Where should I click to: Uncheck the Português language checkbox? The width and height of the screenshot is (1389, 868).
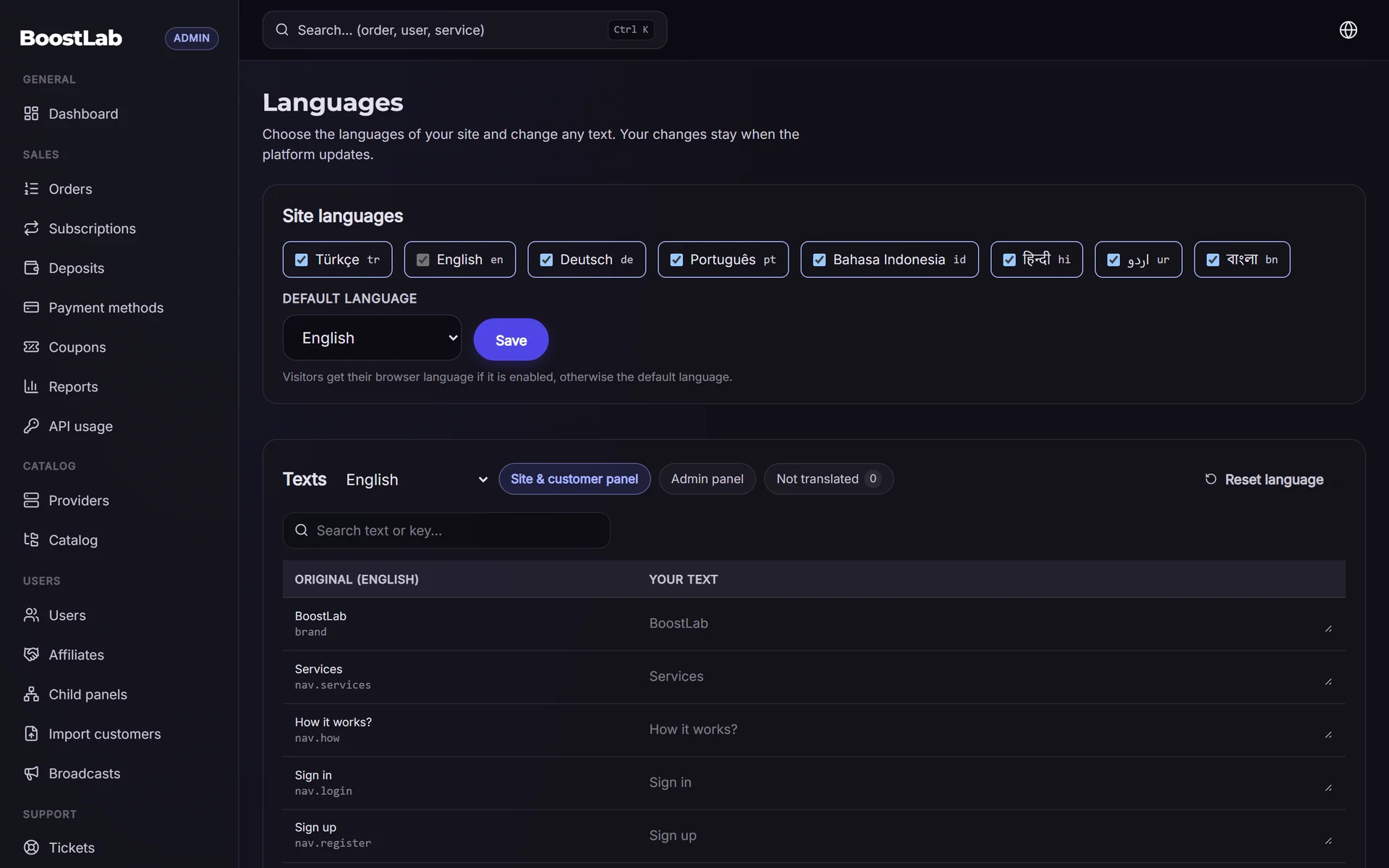tap(676, 260)
